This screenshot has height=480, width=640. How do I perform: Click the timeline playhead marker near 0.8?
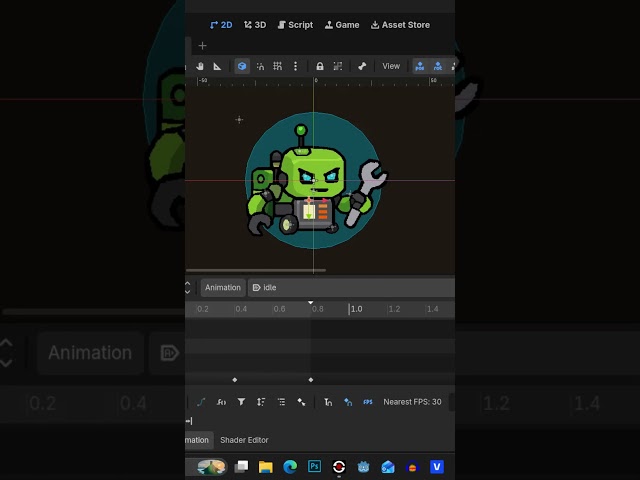pos(311,303)
